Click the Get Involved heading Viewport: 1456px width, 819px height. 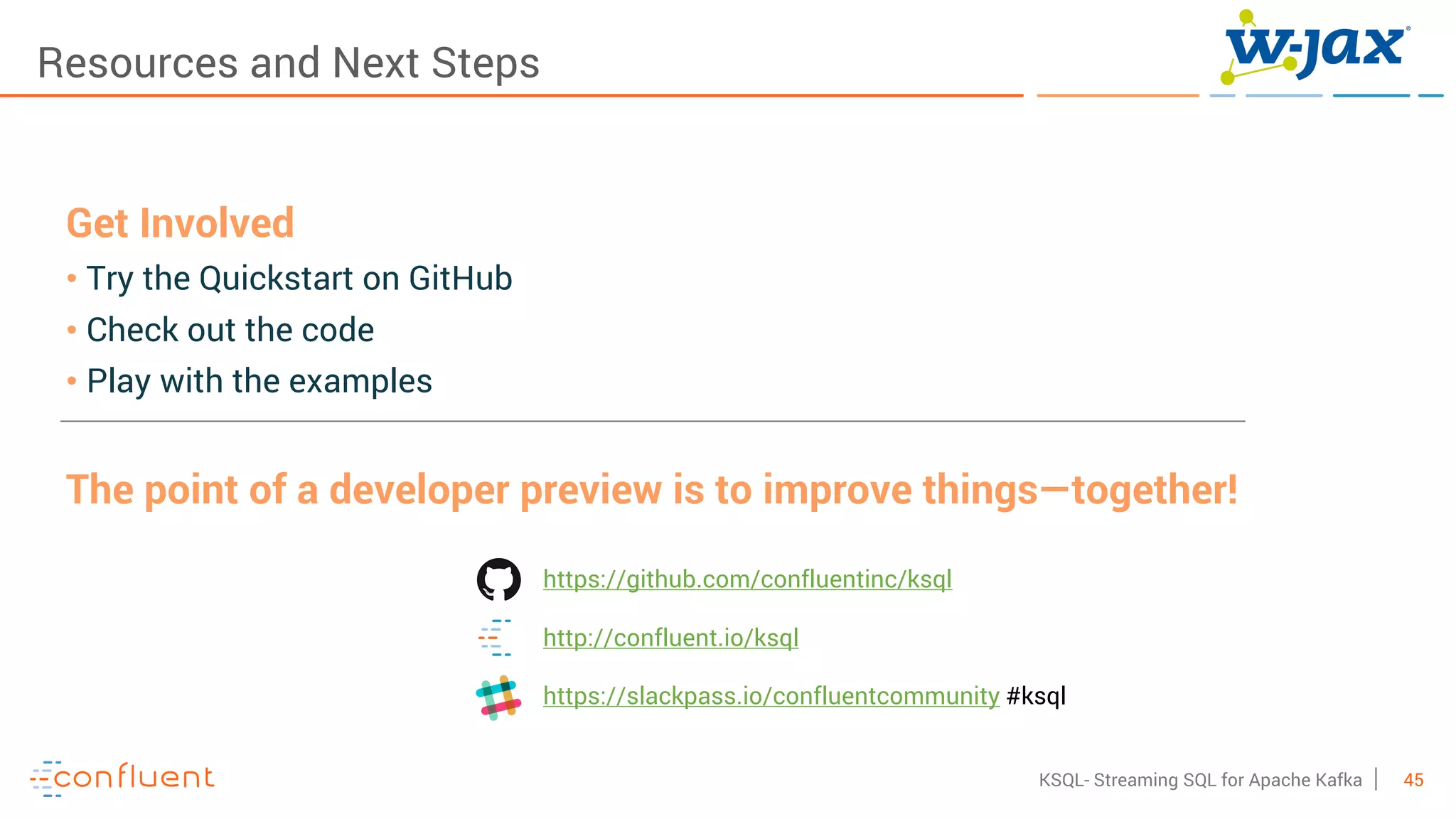pyautogui.click(x=180, y=223)
